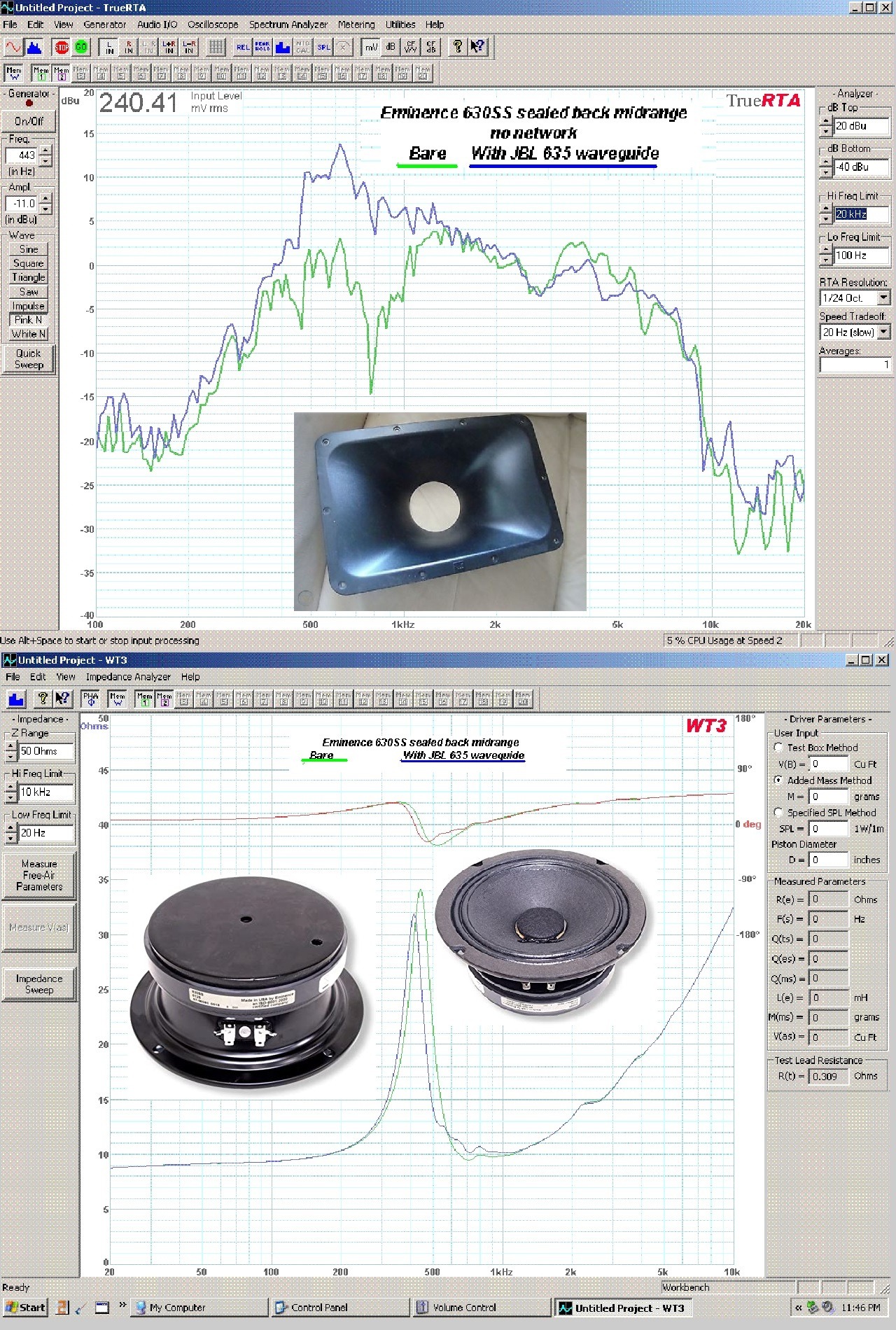This screenshot has width=896, height=1330.
Task: Open the Spectrum Analyzer menu
Action: tap(288, 24)
